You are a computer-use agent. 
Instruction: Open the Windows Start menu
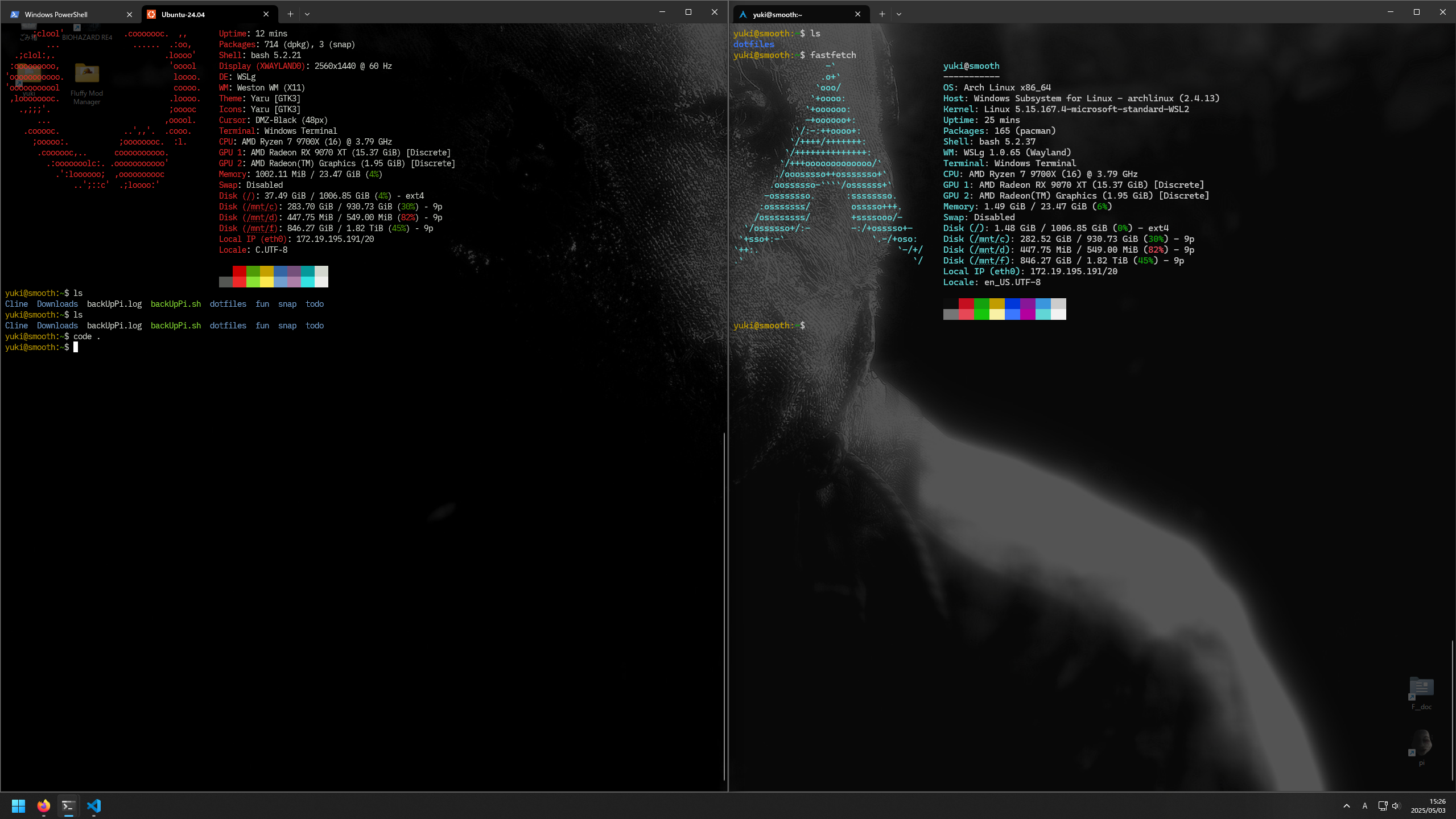coord(18,806)
